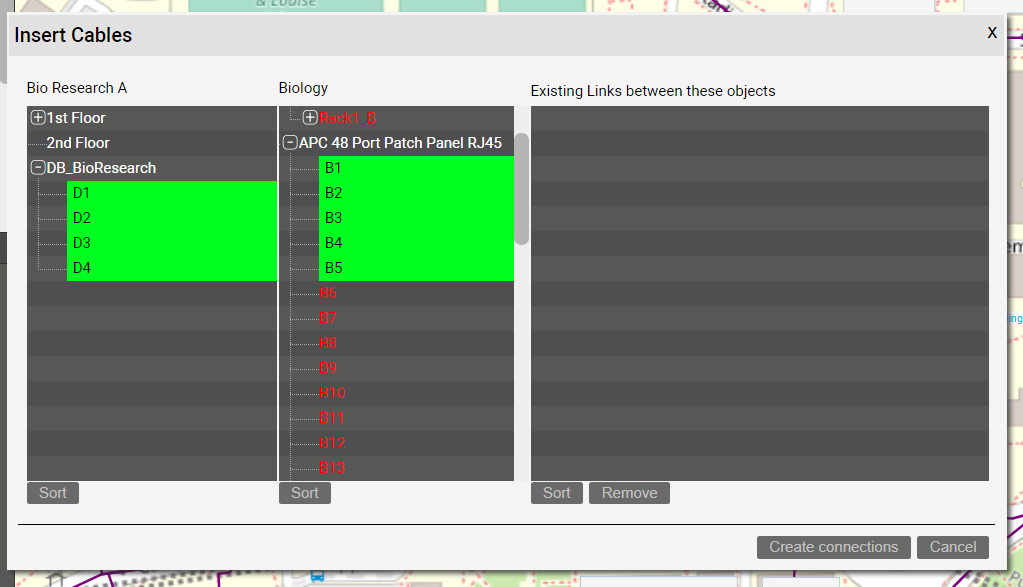Screen dimensions: 1023x587
Task: Select port B1 in Biology panel
Action: (x=333, y=168)
